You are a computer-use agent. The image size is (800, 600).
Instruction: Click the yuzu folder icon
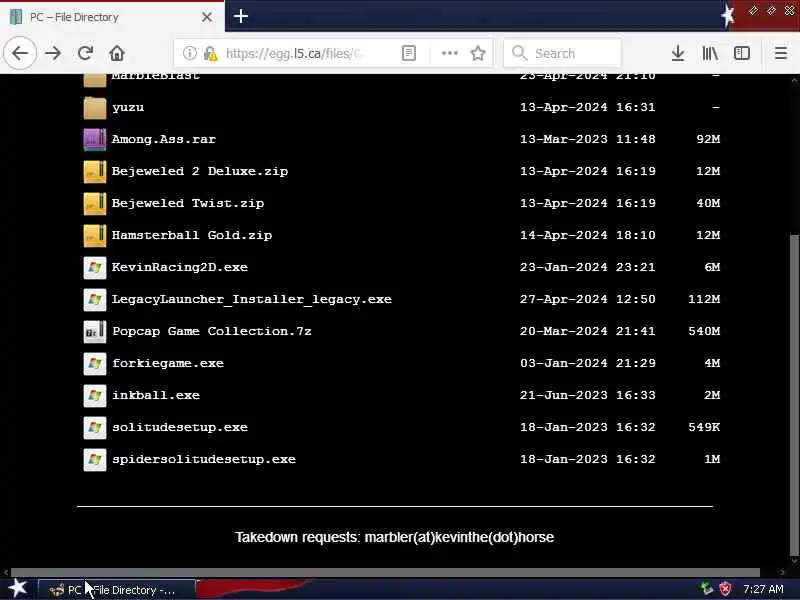click(x=95, y=108)
